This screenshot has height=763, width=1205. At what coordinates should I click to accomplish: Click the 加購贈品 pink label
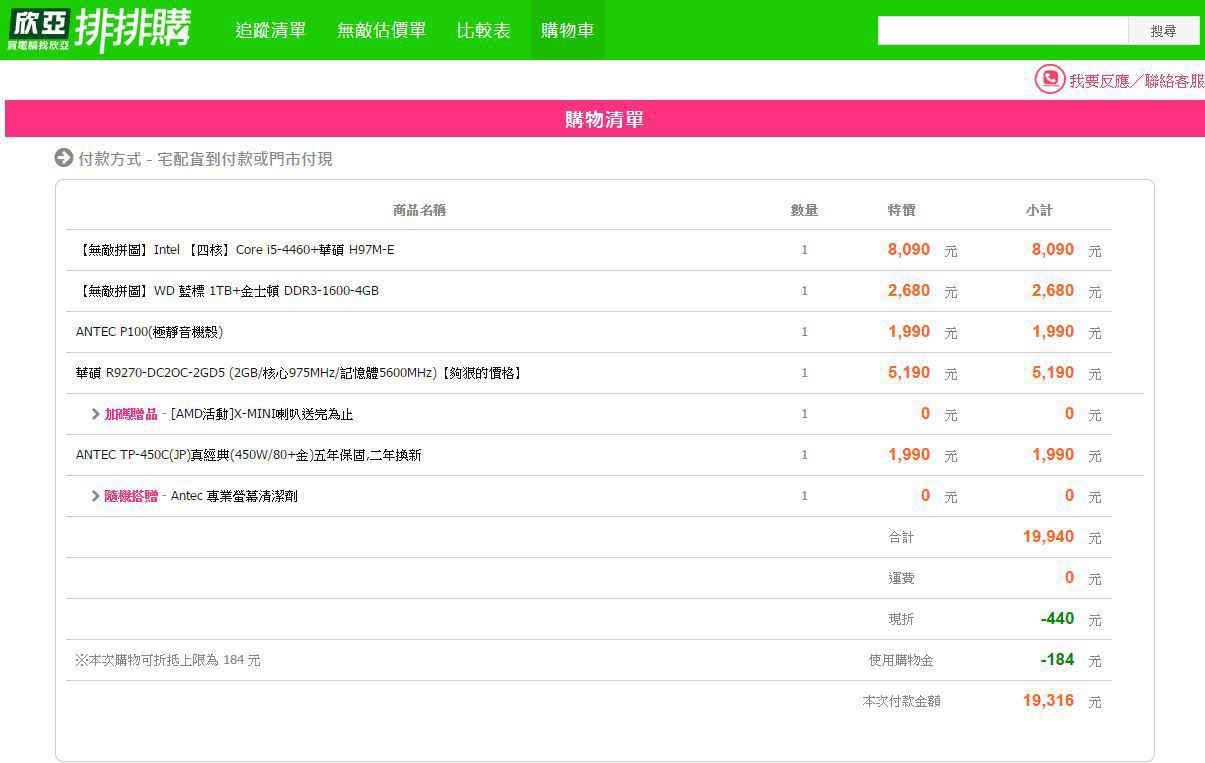click(131, 414)
